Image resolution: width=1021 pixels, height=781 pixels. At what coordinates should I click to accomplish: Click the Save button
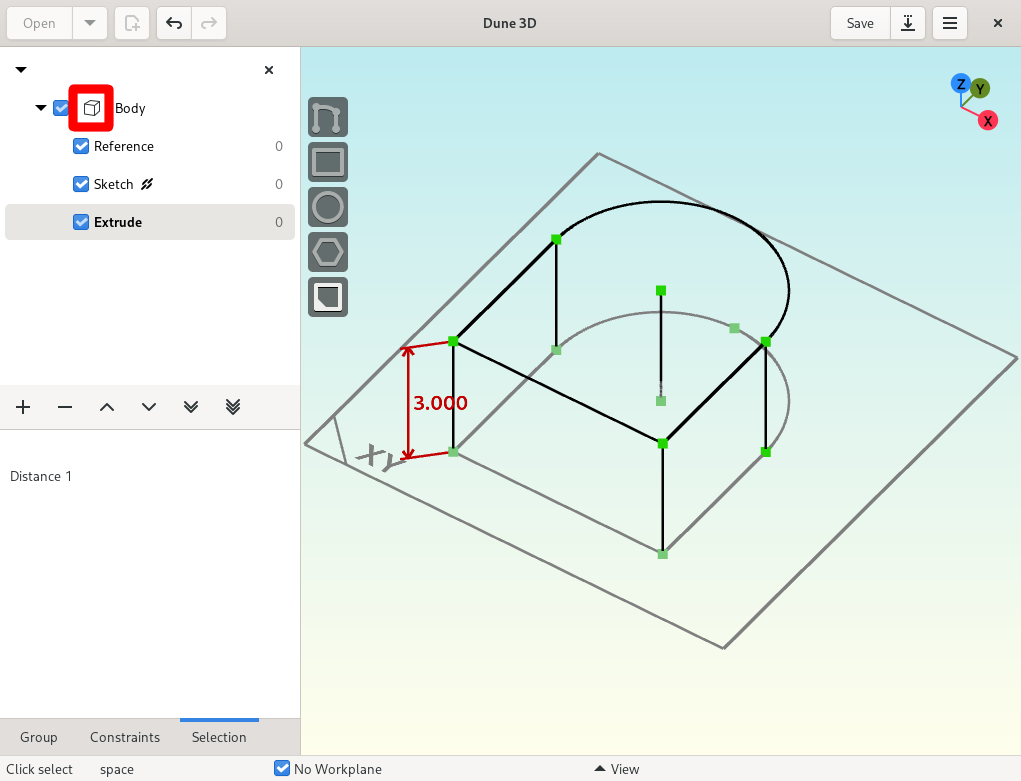click(860, 23)
